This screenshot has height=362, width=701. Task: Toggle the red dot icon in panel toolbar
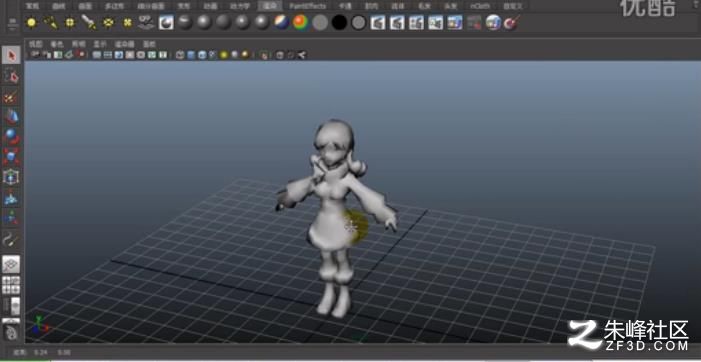81,55
